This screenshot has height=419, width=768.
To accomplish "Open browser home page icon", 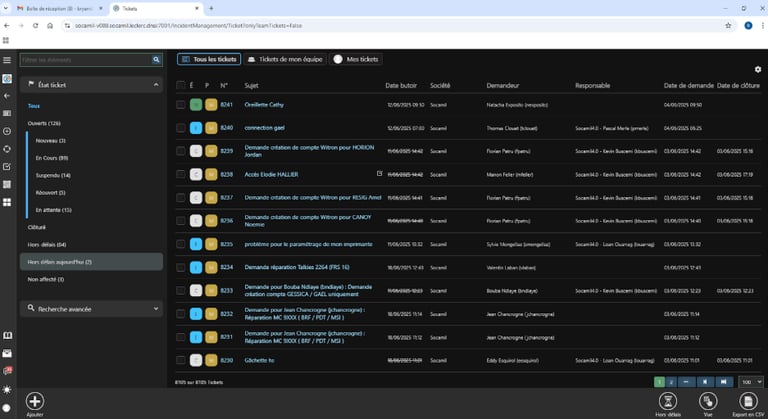I will pos(50,25).
